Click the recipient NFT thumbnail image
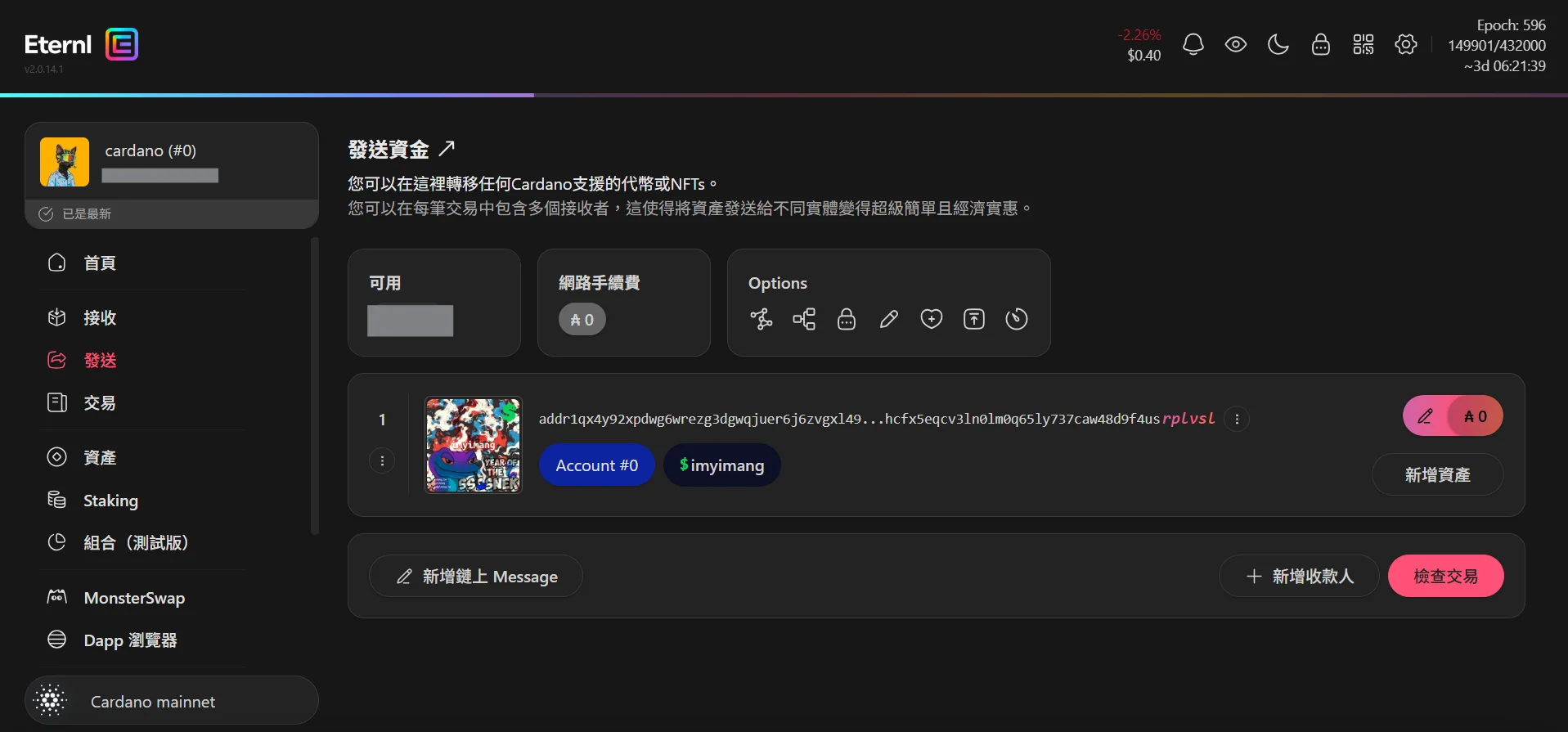Viewport: 1568px width, 732px height. coord(474,445)
